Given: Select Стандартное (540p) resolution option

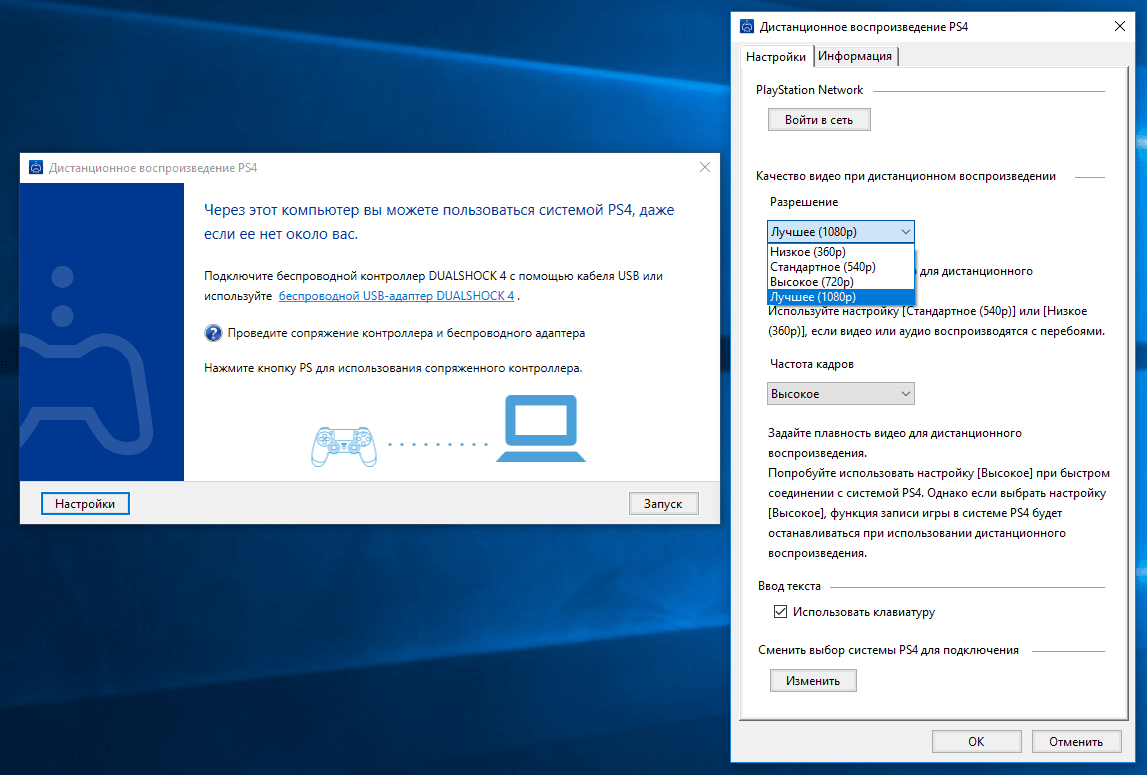Looking at the screenshot, I should click(840, 267).
